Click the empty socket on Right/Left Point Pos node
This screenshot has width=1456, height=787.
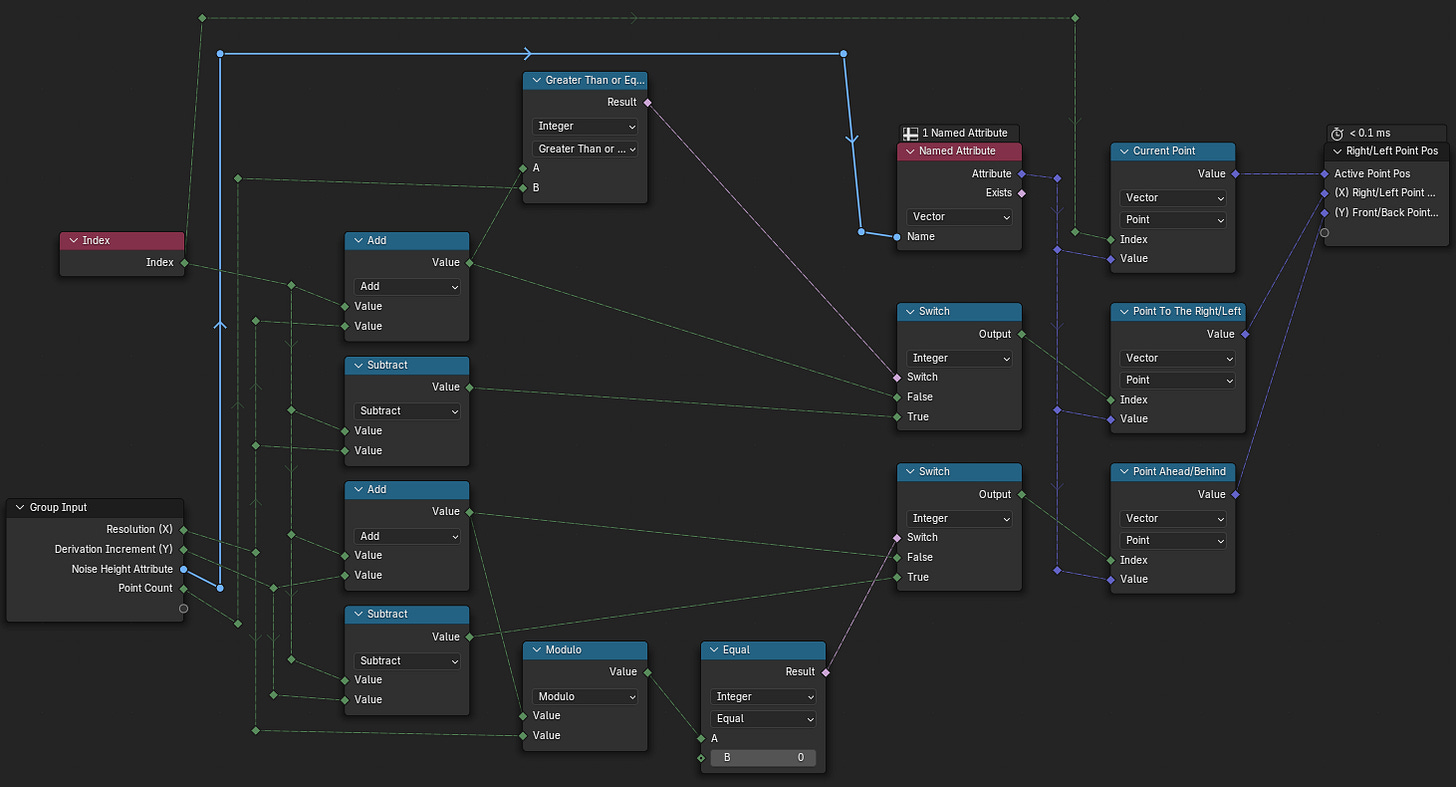click(1324, 232)
